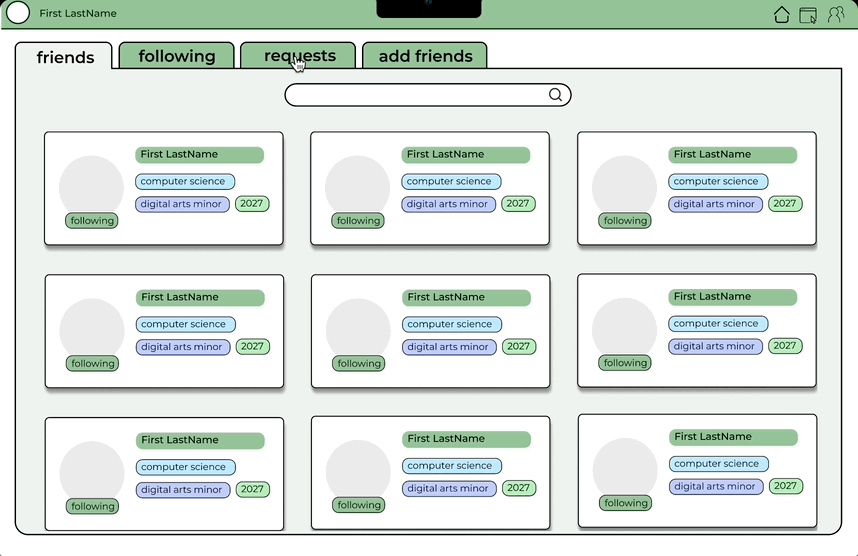Open First LastName on third-row left card
Viewport: 858px width, 556px height.
[200, 441]
